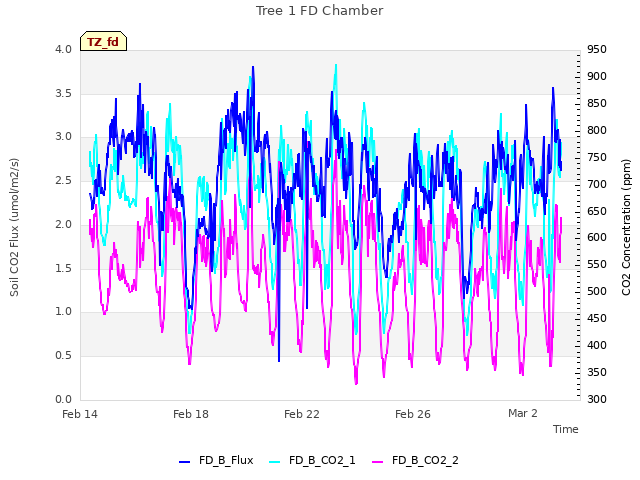Click the 800 right axis tick label
The width and height of the screenshot is (640, 480).
[x=597, y=130]
